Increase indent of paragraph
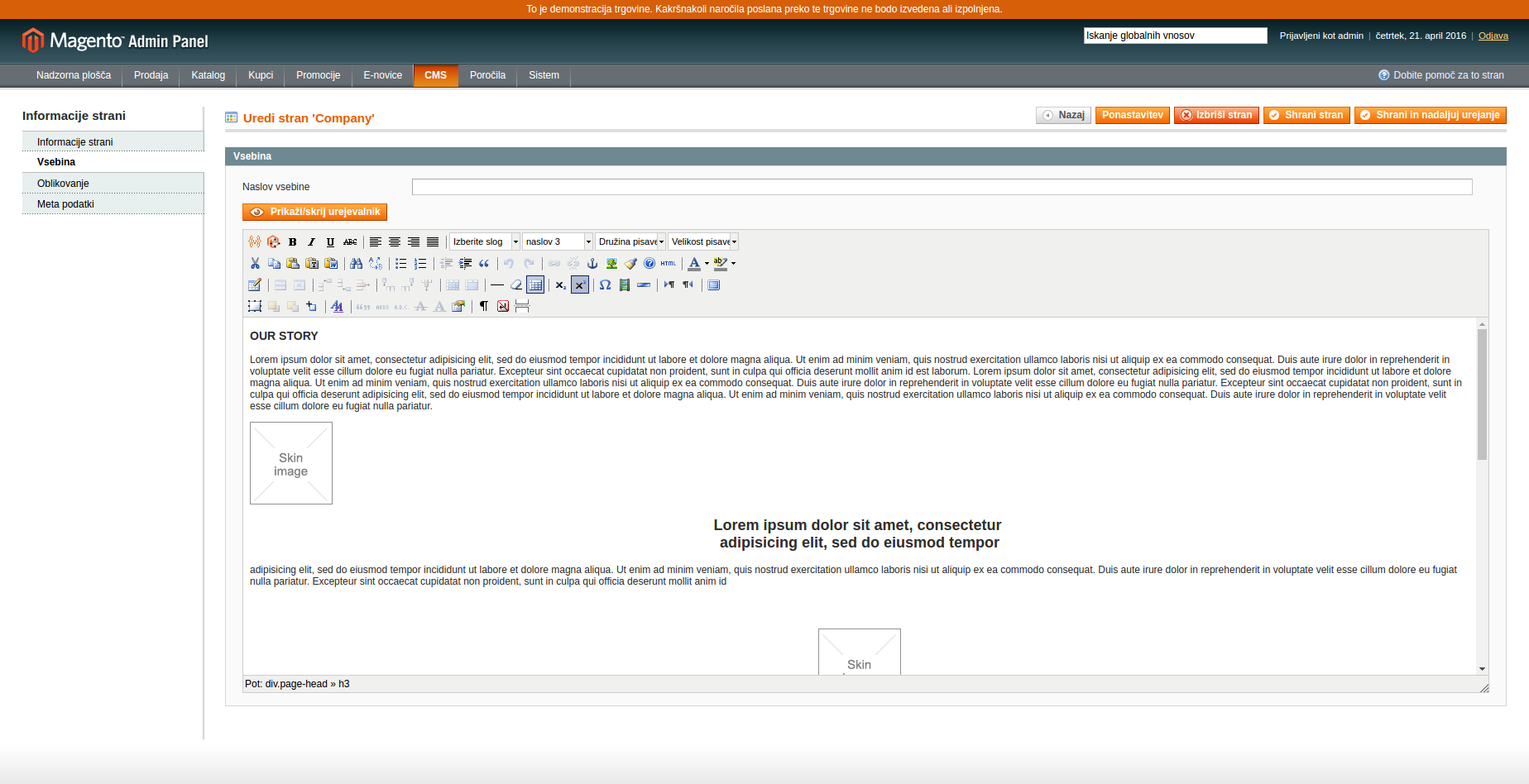The height and width of the screenshot is (784, 1529). [465, 263]
